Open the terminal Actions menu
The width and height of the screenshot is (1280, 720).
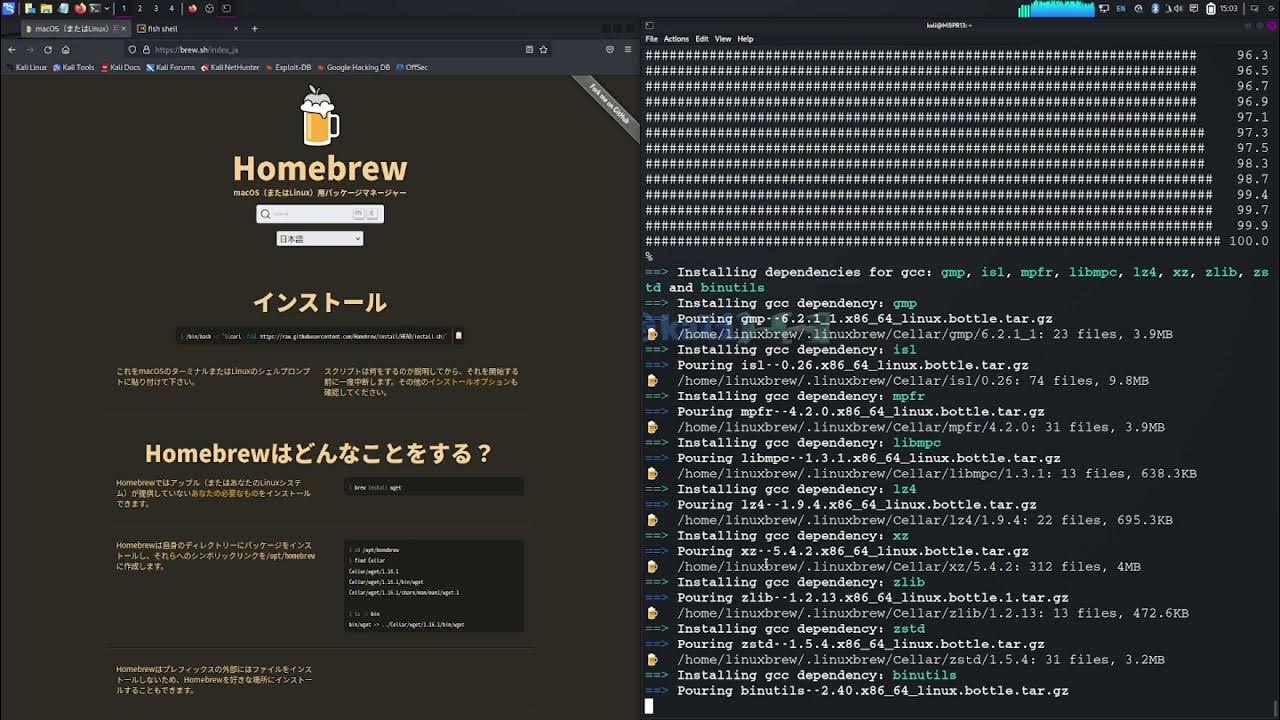(x=676, y=39)
